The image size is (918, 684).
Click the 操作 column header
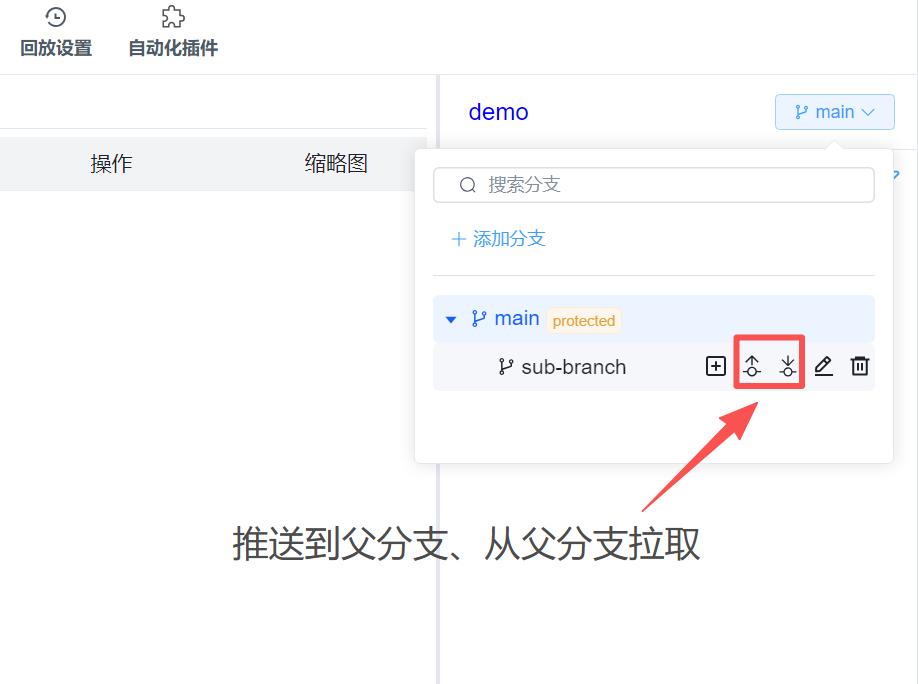(x=111, y=164)
